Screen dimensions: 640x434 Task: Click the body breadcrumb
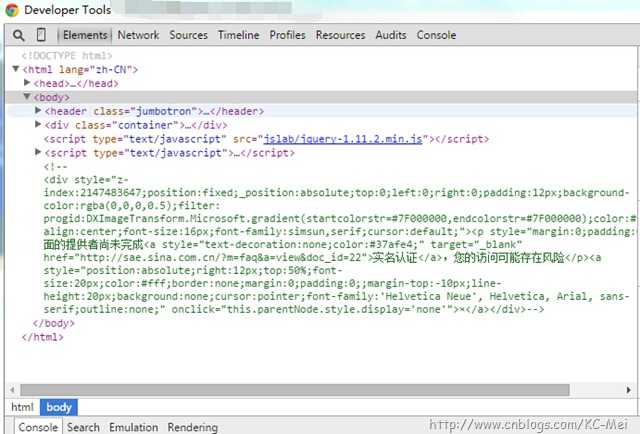click(59, 407)
